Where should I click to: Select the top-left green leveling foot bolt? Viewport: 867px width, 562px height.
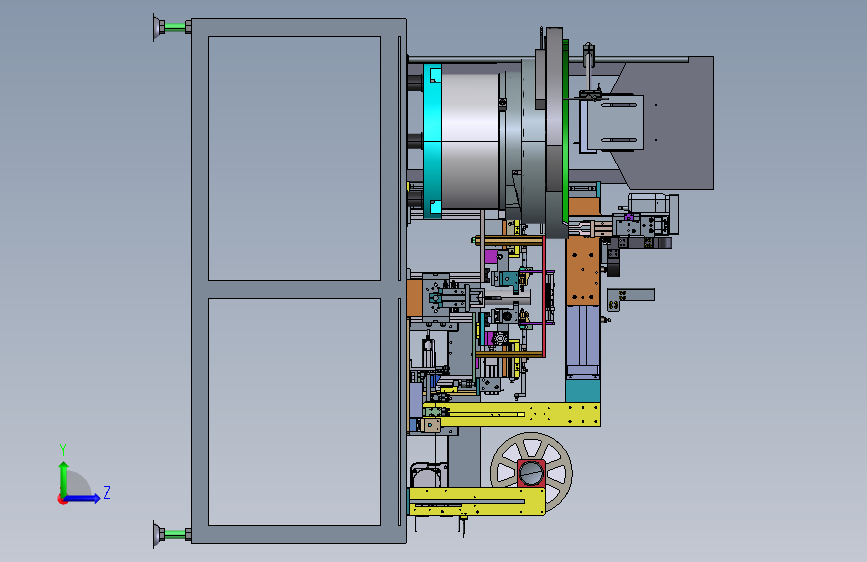tap(175, 27)
